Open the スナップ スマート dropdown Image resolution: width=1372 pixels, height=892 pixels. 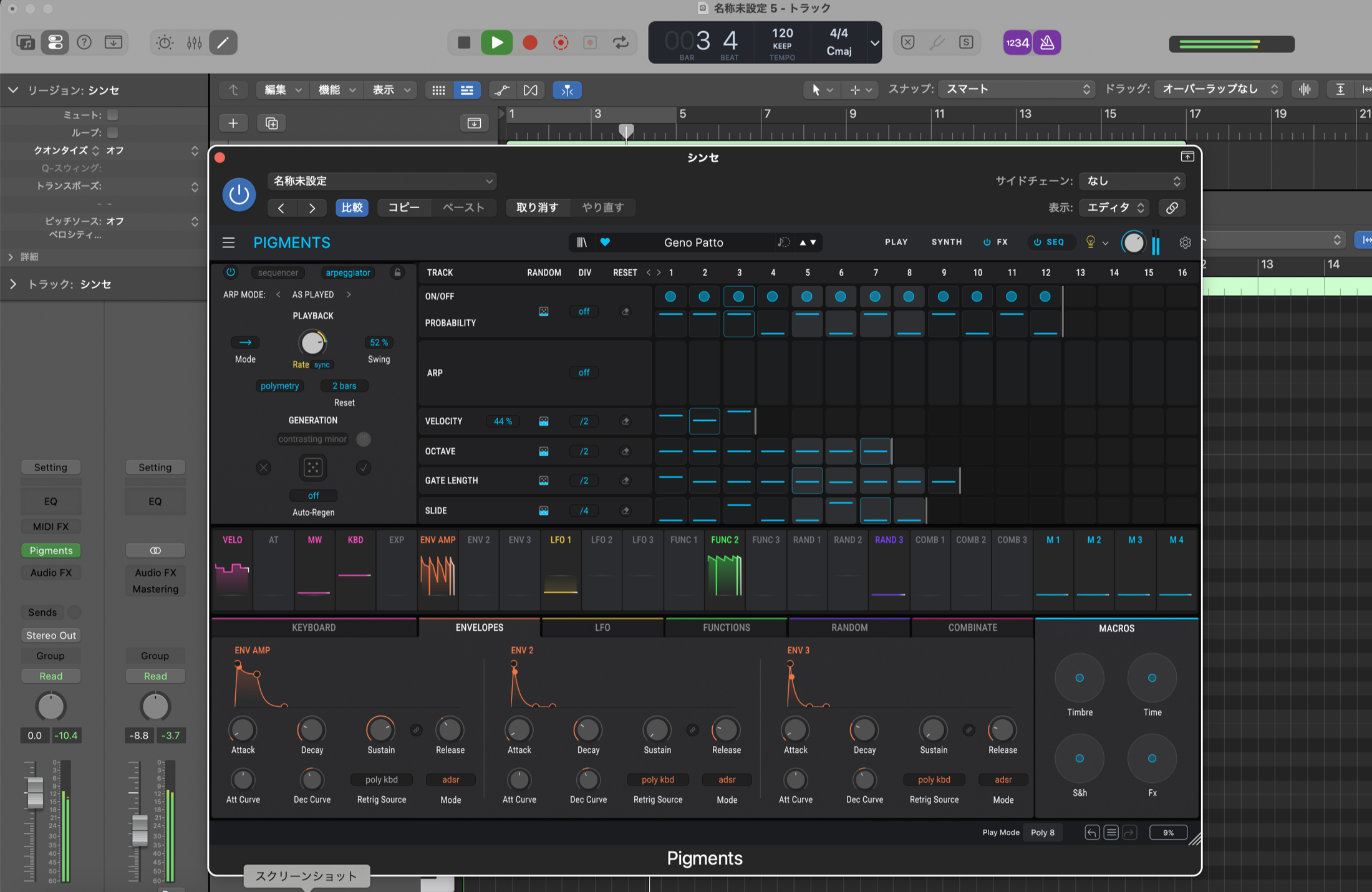tap(1017, 89)
